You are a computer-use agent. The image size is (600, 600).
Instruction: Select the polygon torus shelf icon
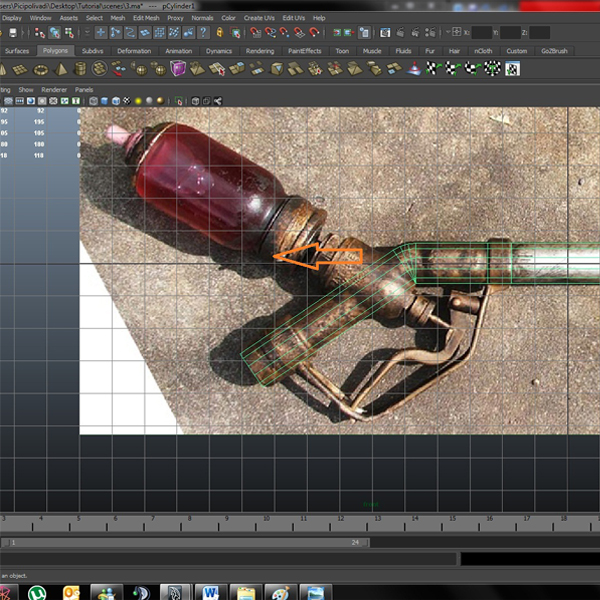(x=41, y=69)
